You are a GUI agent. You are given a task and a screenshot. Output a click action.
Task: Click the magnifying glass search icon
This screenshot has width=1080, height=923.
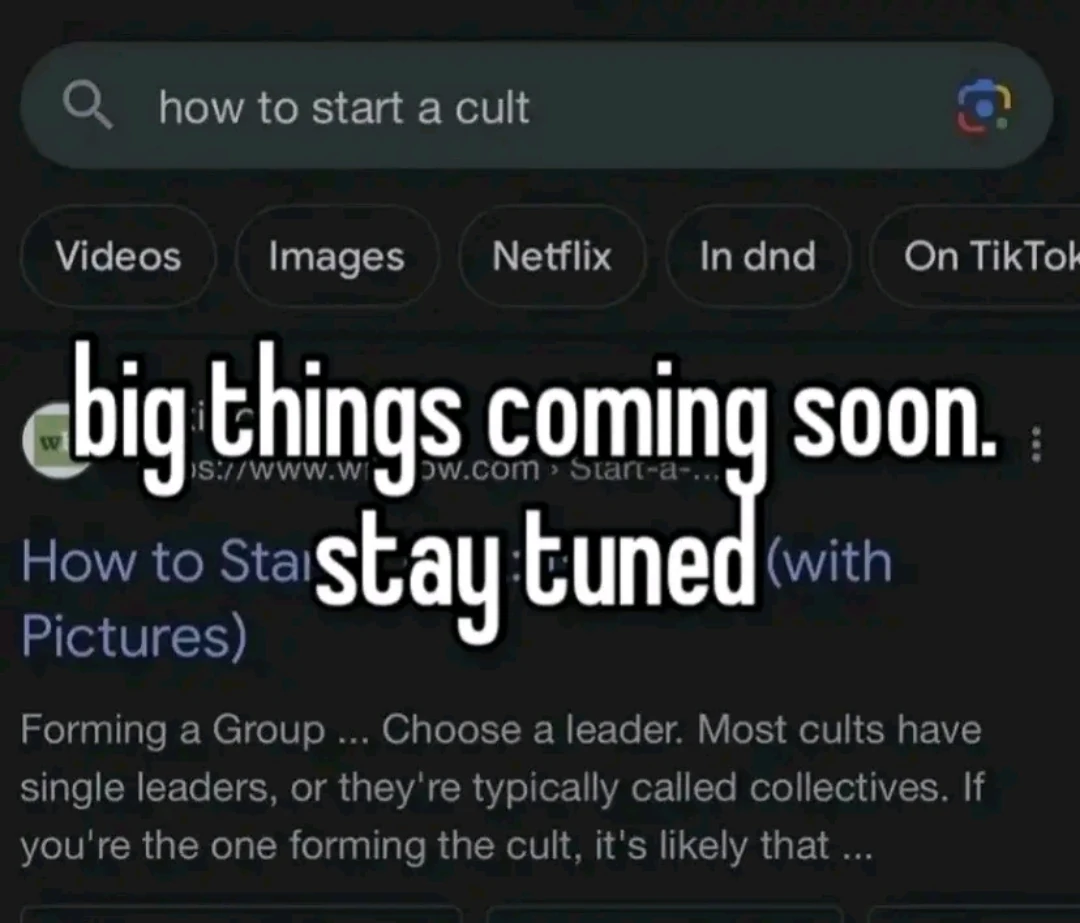click(x=87, y=106)
